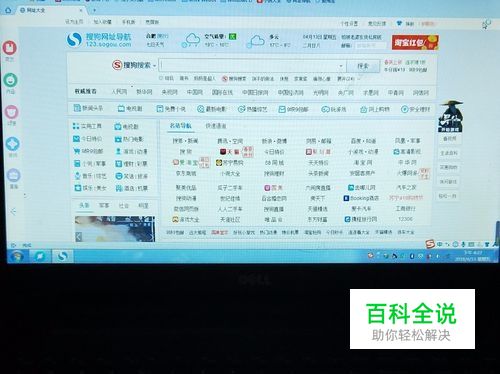Screen dimensions: 500x374
Task: Open the 天涯社区 site link
Action: point(230,219)
